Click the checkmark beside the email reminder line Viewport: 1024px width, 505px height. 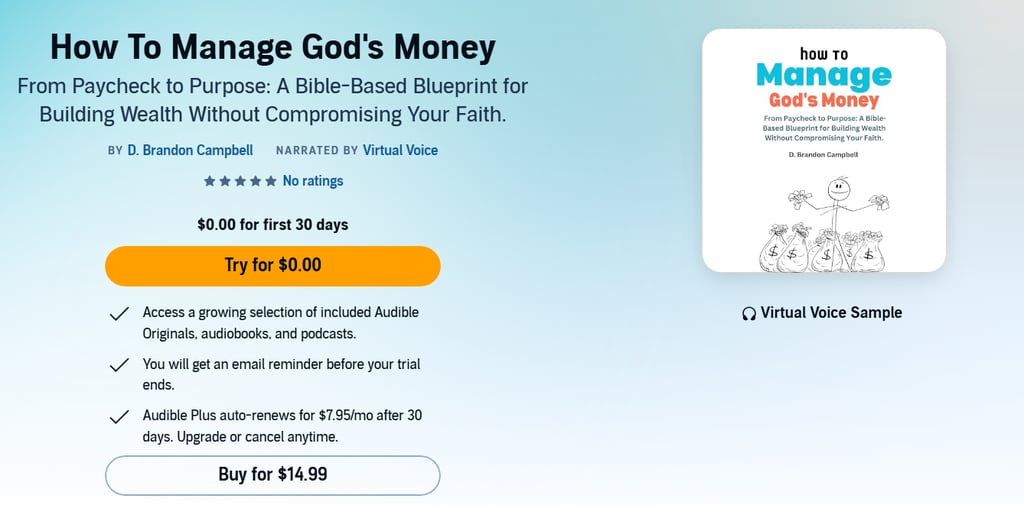click(x=119, y=365)
